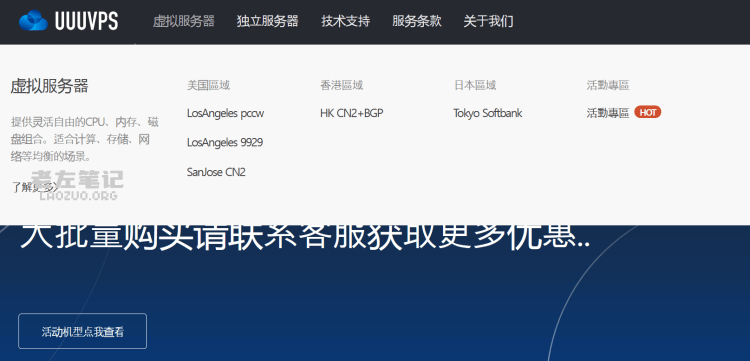Screen dimensions: 750x361
Task: Click the 日本區域 column heading
Action: [x=474, y=86]
